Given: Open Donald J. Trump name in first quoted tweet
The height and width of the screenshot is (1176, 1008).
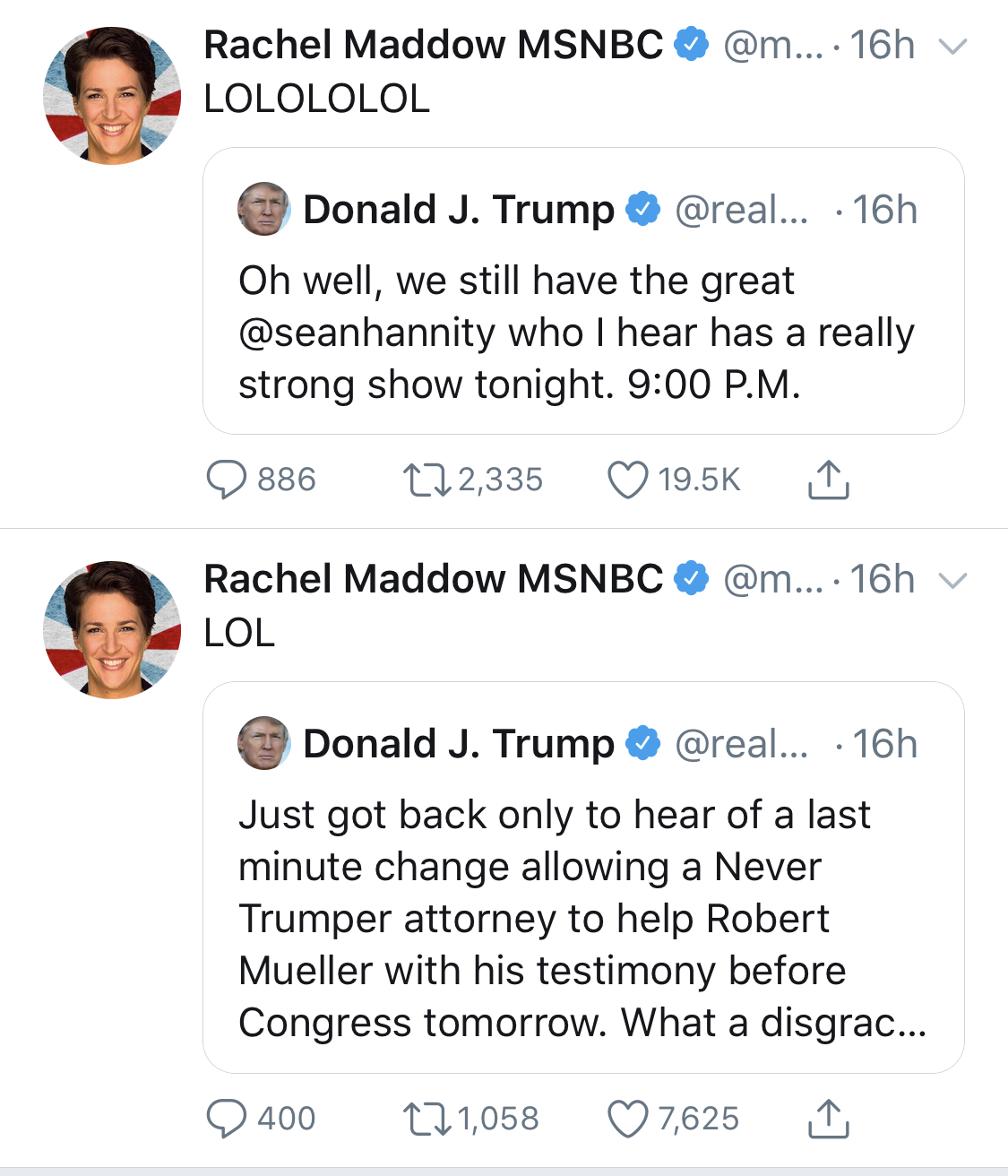Looking at the screenshot, I should 459,210.
